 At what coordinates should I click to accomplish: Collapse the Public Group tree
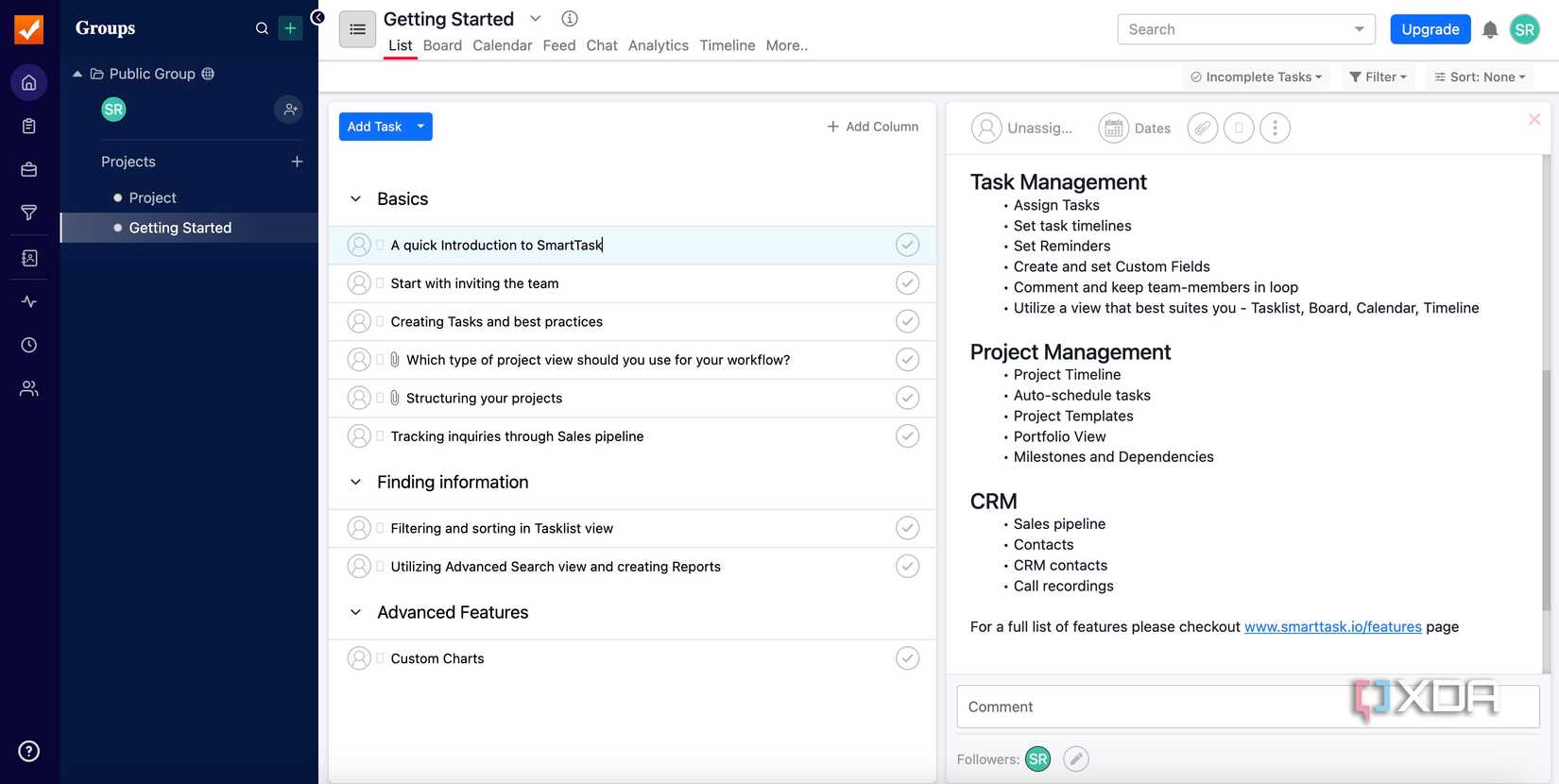pyautogui.click(x=77, y=74)
